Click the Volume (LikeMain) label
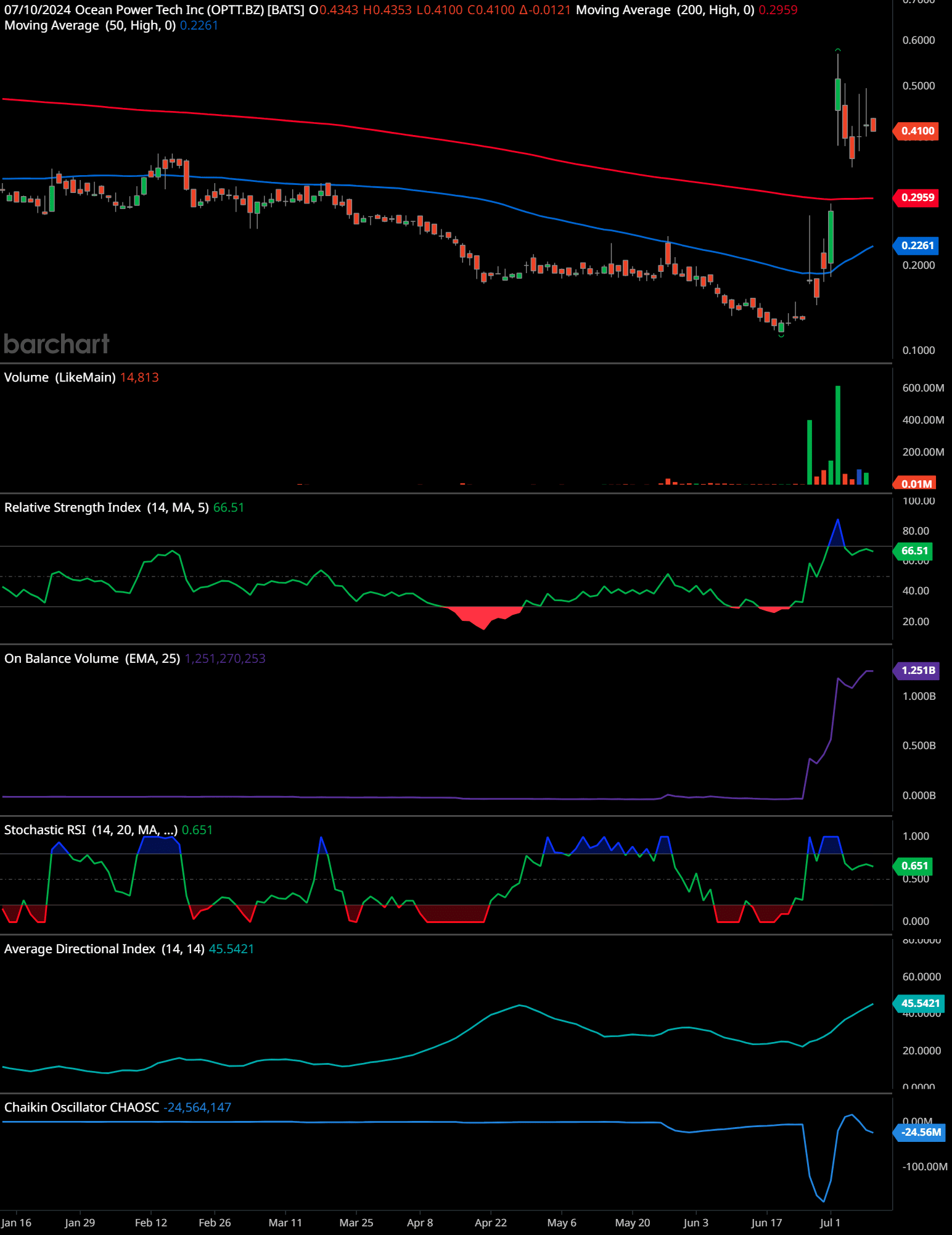The image size is (952, 1235). click(x=60, y=377)
